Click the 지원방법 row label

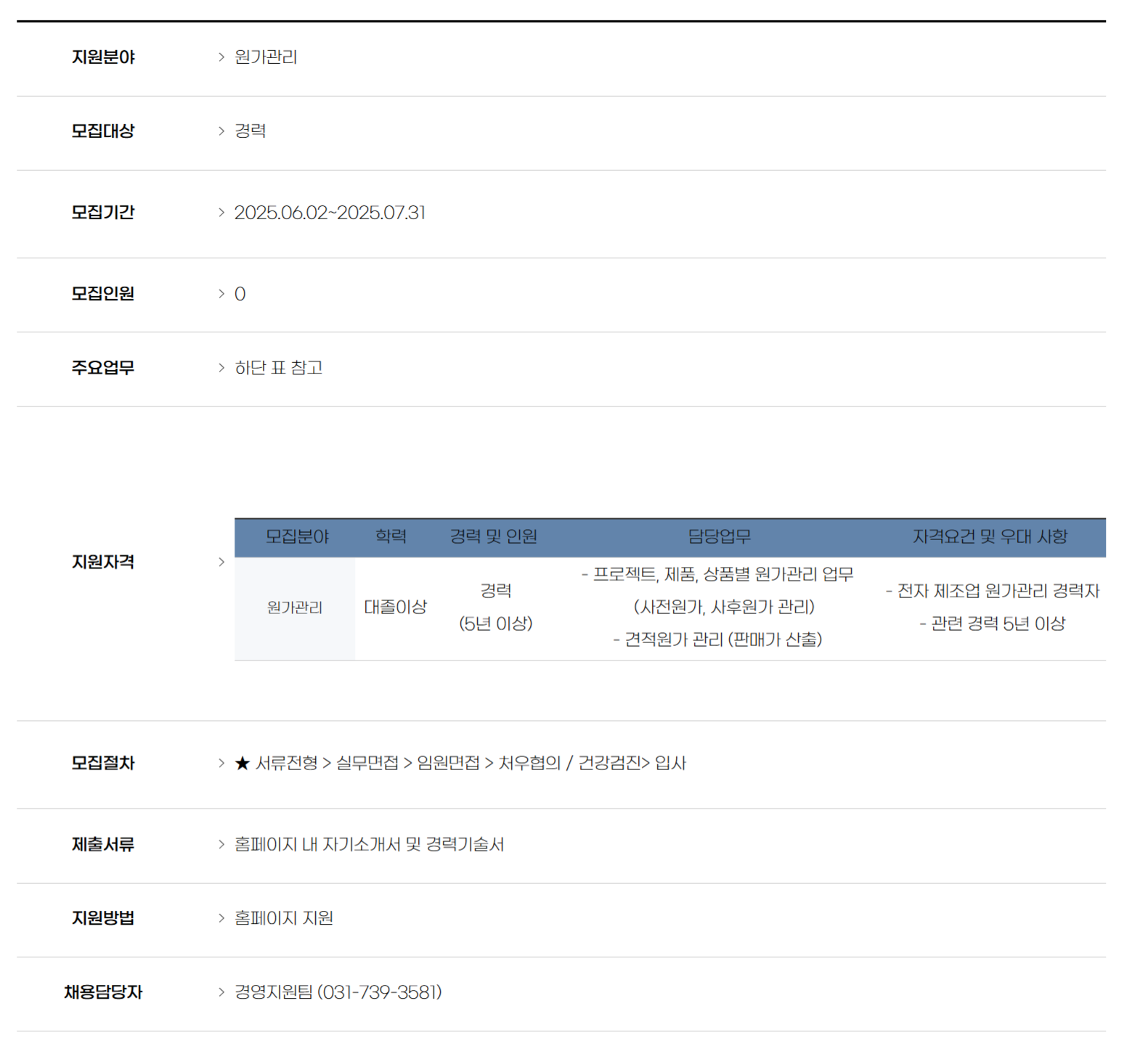(103, 919)
